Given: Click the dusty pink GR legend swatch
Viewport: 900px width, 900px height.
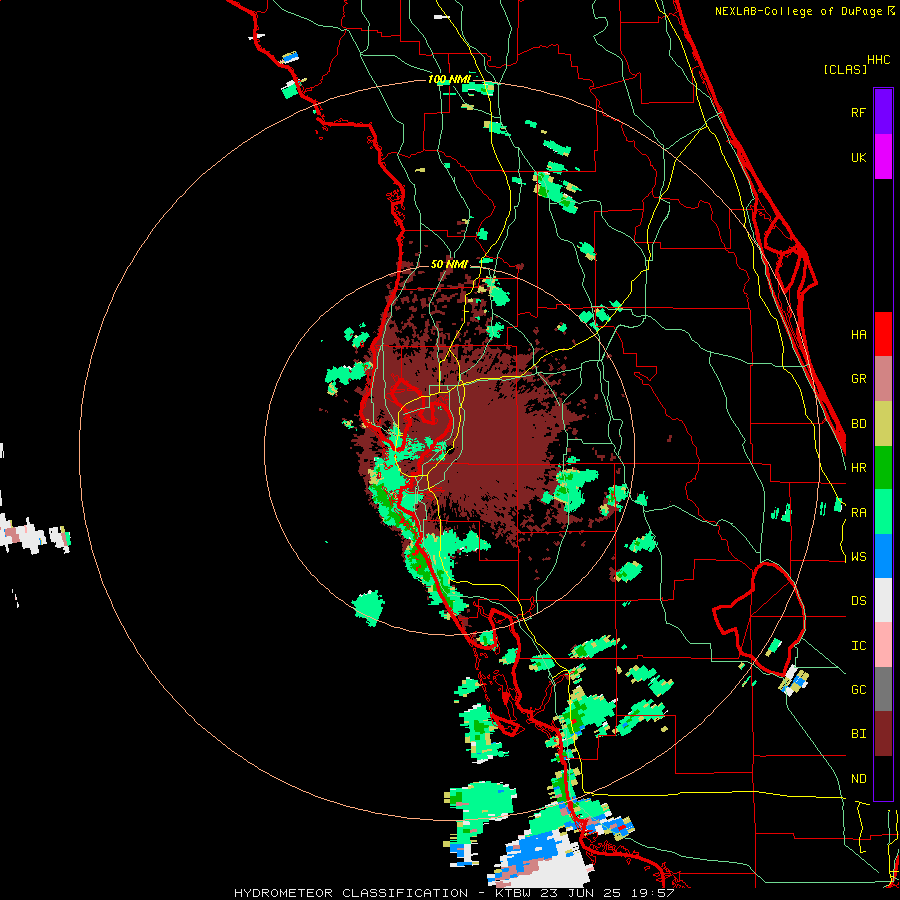Looking at the screenshot, I should (883, 379).
